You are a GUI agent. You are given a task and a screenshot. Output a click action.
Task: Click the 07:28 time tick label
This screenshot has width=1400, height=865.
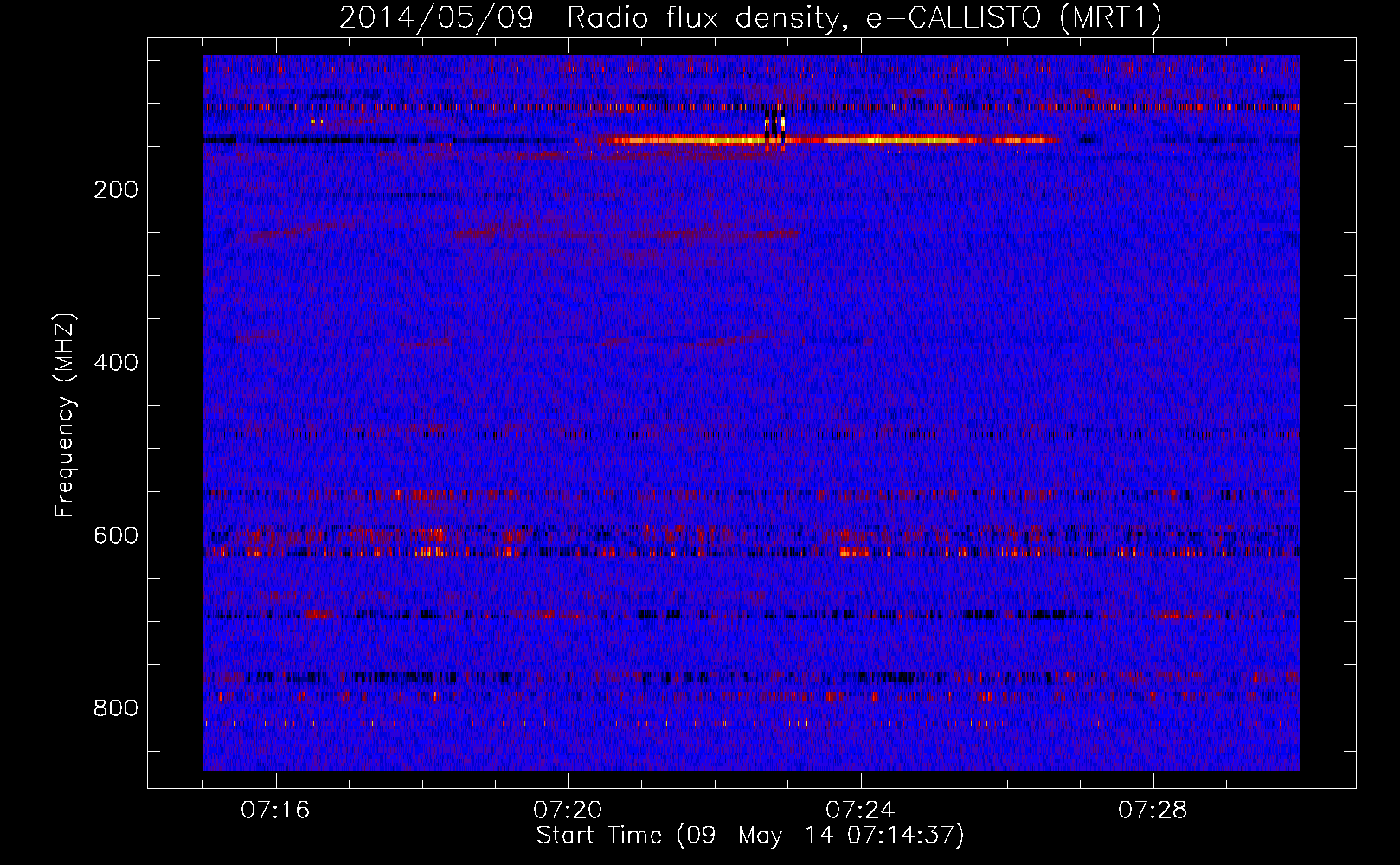1153,811
